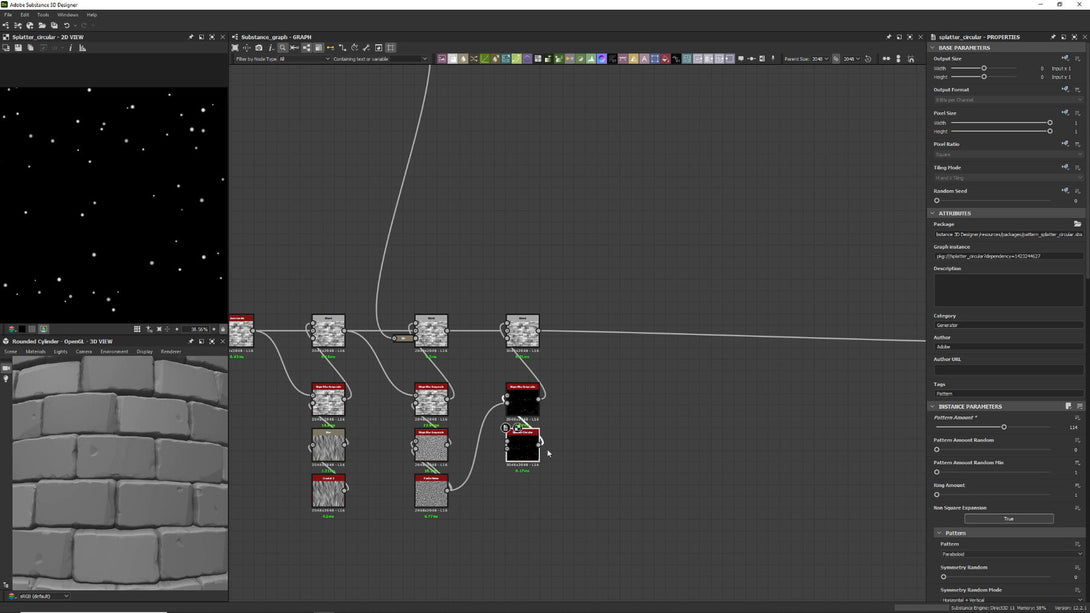Viewport: 1090px width, 613px height.
Task: Open the Environment menu in 3D View
Action: [x=114, y=352]
